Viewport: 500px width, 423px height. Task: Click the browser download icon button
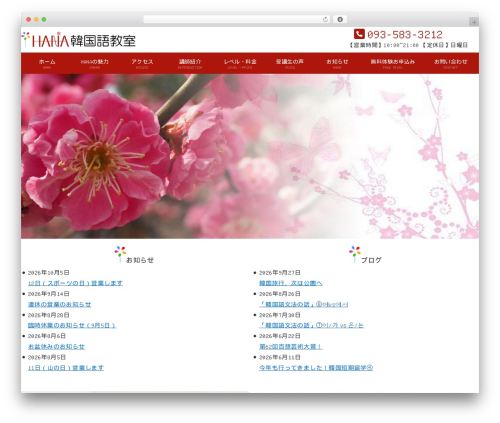(x=340, y=20)
